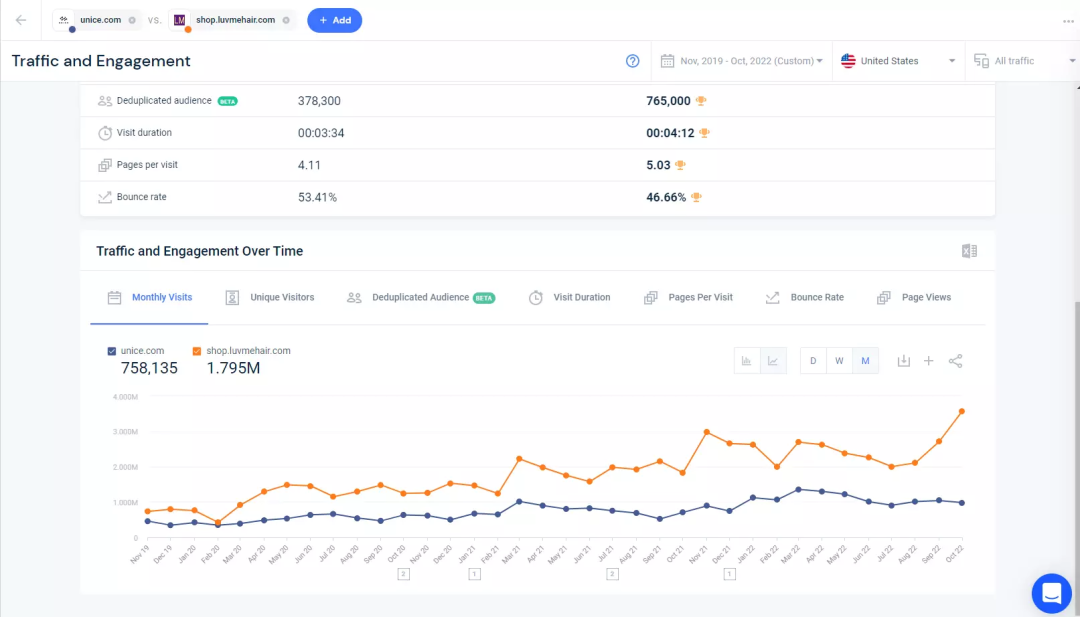Image resolution: width=1080 pixels, height=617 pixels.
Task: Set granularity to Weekly (W)
Action: pyautogui.click(x=839, y=361)
